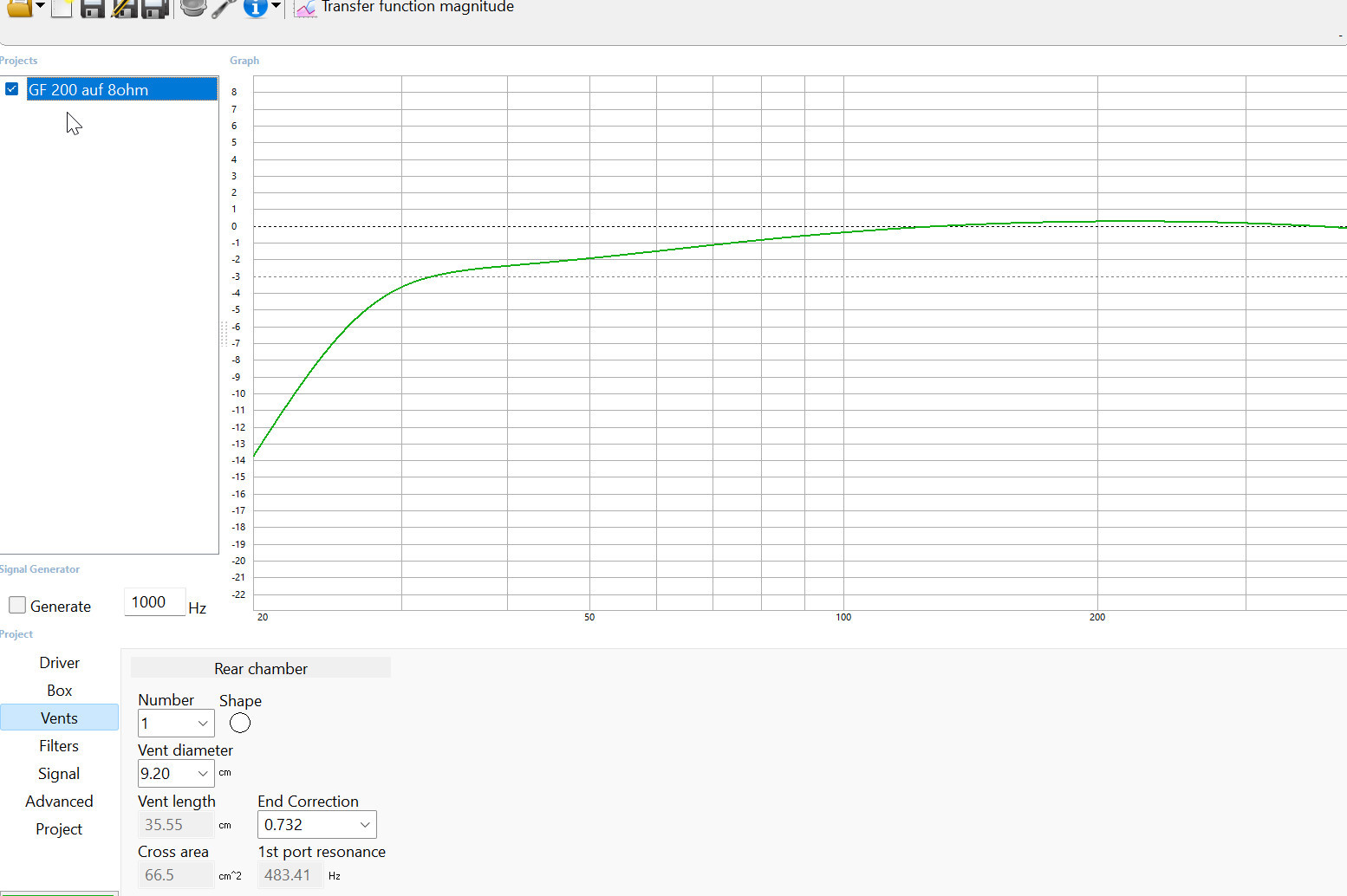Open options with the wrench icon
This screenshot has width=1347, height=896.
[224, 8]
